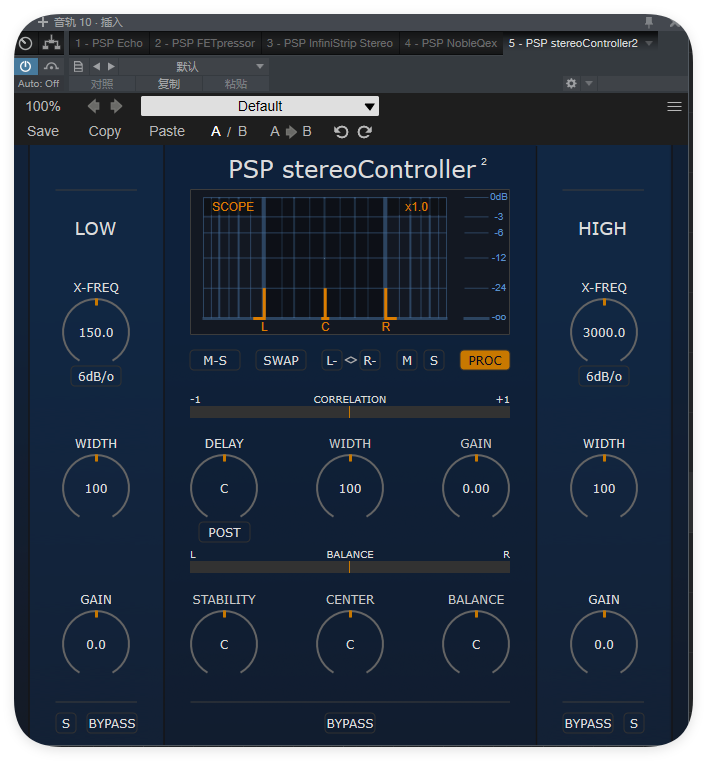This screenshot has width=707, height=761.
Task: Load the next PSP preset with right arrow
Action: click(x=116, y=106)
